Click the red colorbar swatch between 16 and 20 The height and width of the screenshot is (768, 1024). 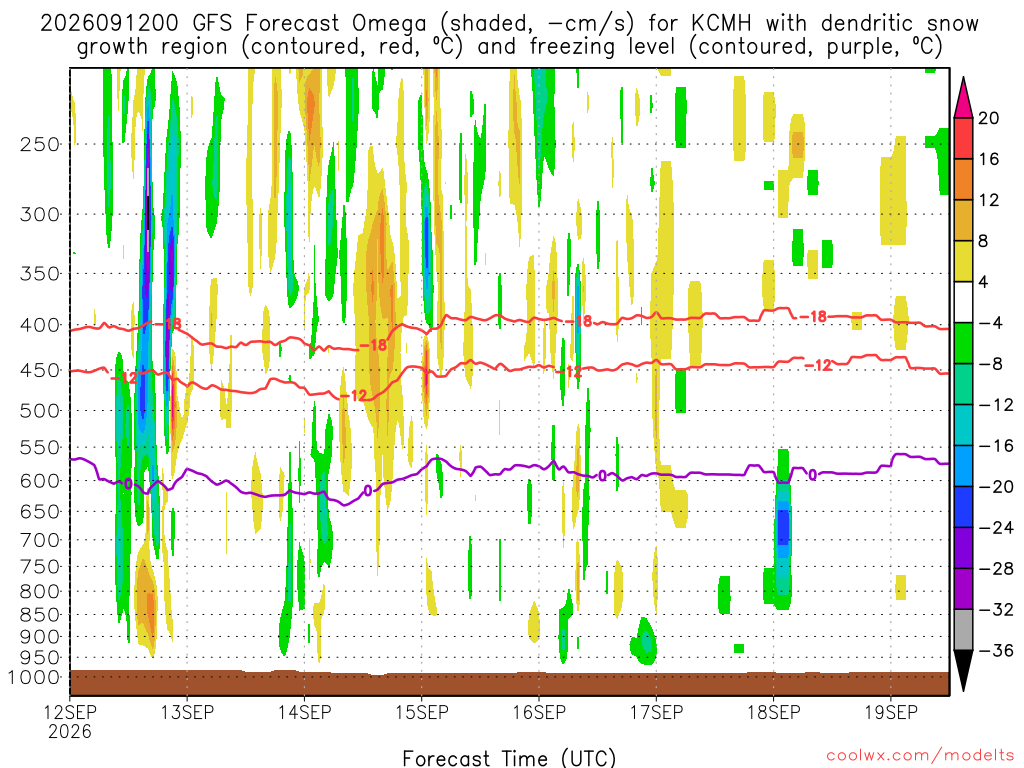(x=963, y=138)
